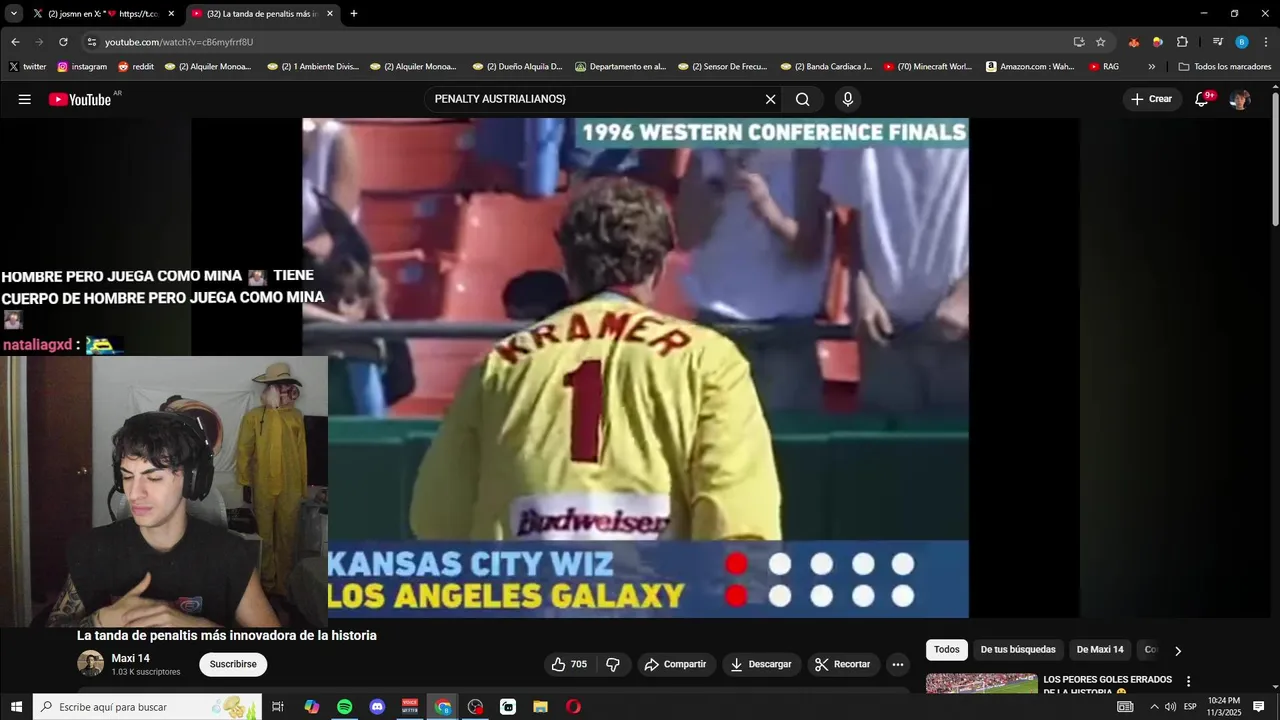This screenshot has height=720, width=1280.
Task: Open the Maxi 14 channel name link
Action: [x=130, y=658]
